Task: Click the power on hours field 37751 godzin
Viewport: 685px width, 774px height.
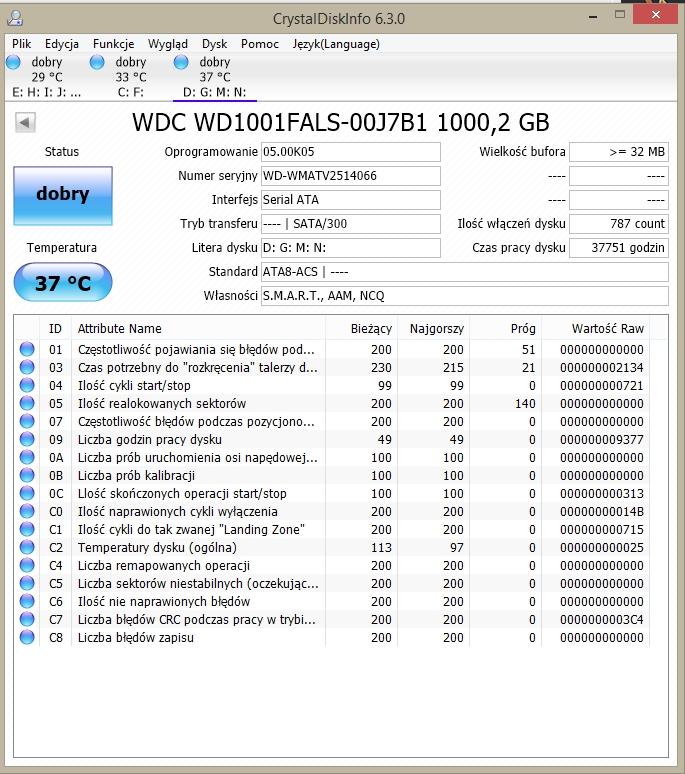Action: pyautogui.click(x=619, y=248)
